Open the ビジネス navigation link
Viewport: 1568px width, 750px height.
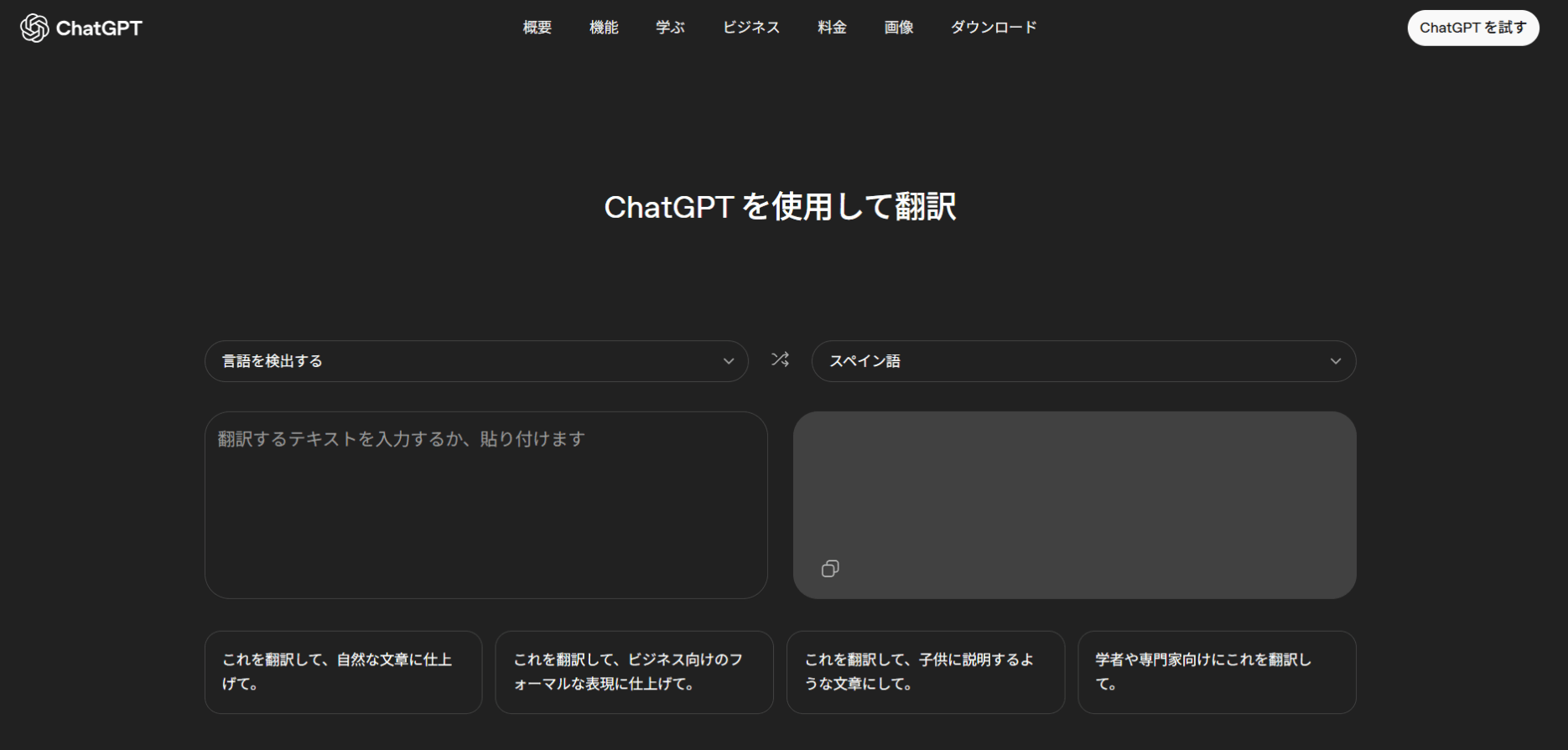click(751, 28)
